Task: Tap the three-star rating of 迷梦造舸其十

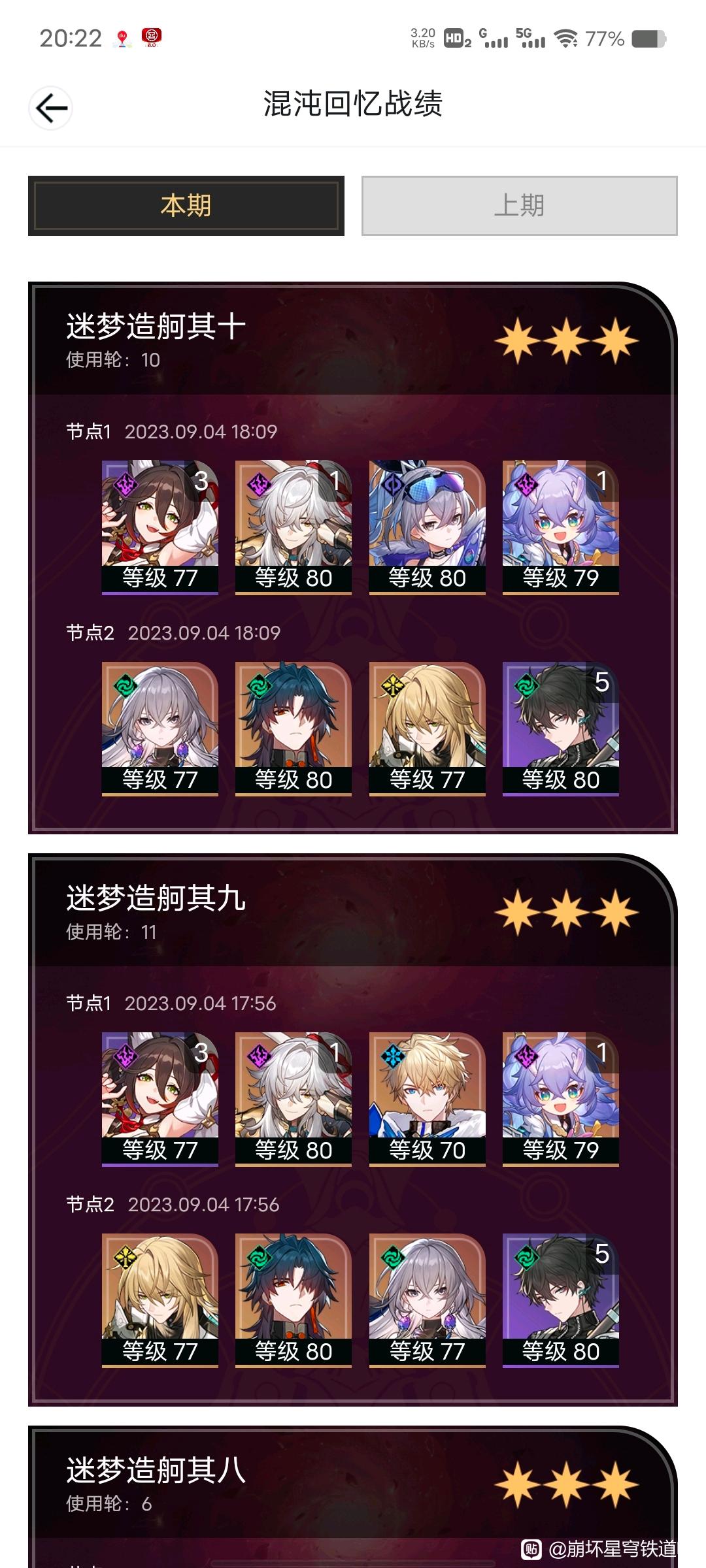Action: click(x=567, y=341)
